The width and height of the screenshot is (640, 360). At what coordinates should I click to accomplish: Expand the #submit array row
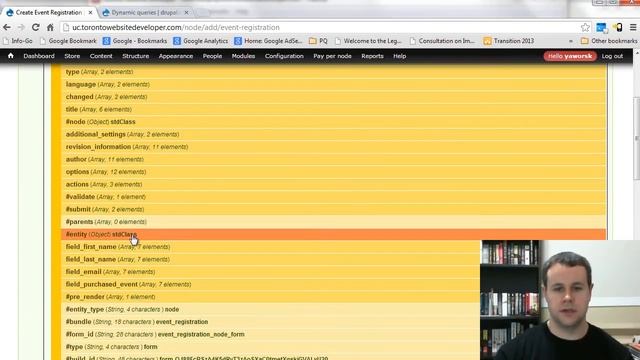pos(333,209)
